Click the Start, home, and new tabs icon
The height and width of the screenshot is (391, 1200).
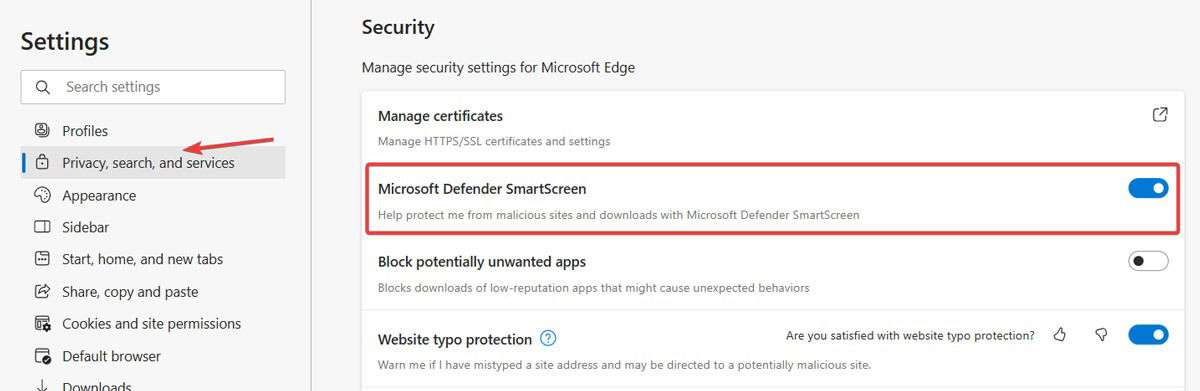point(42,259)
